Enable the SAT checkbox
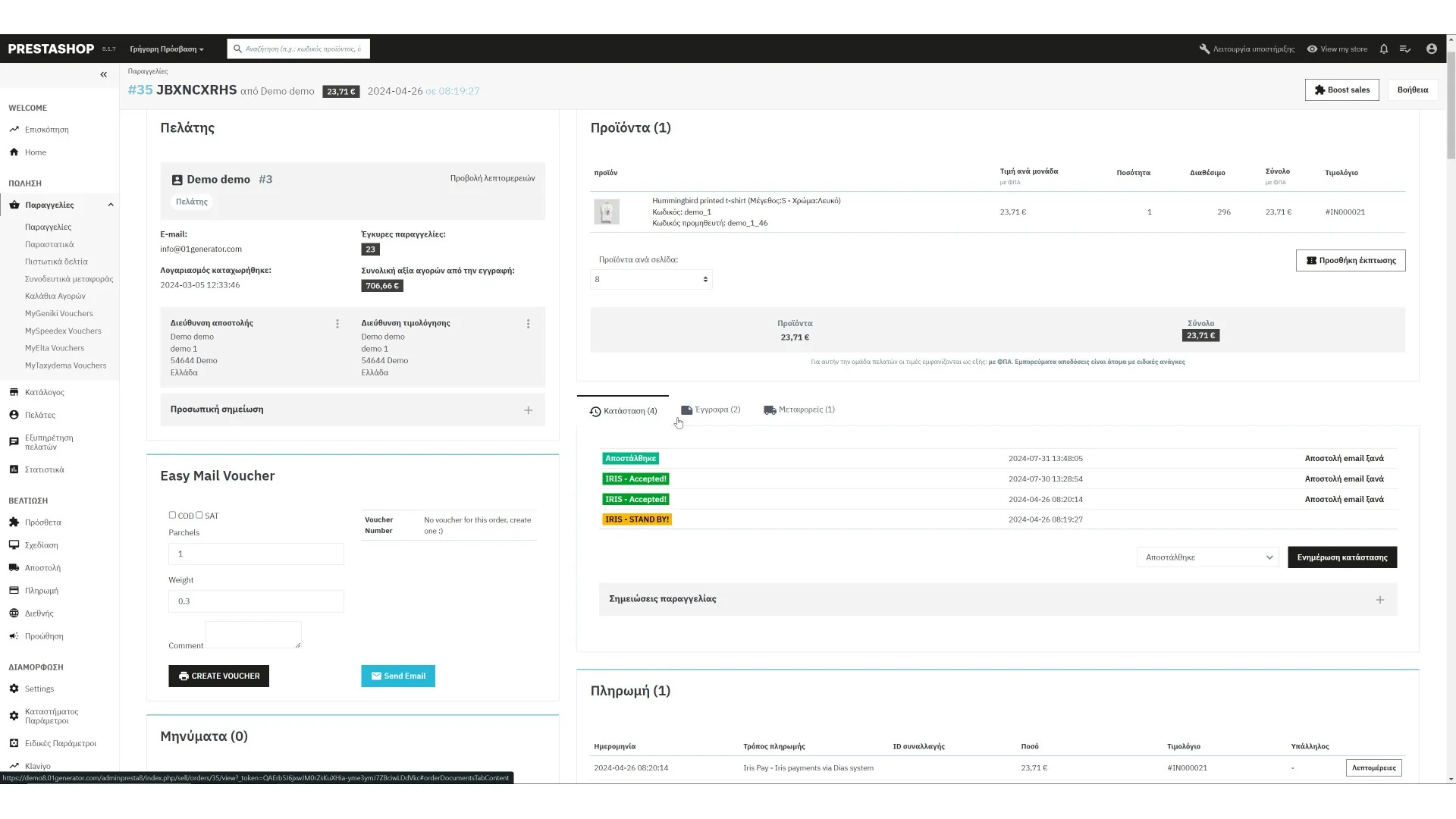The image size is (1456, 819). 199,515
